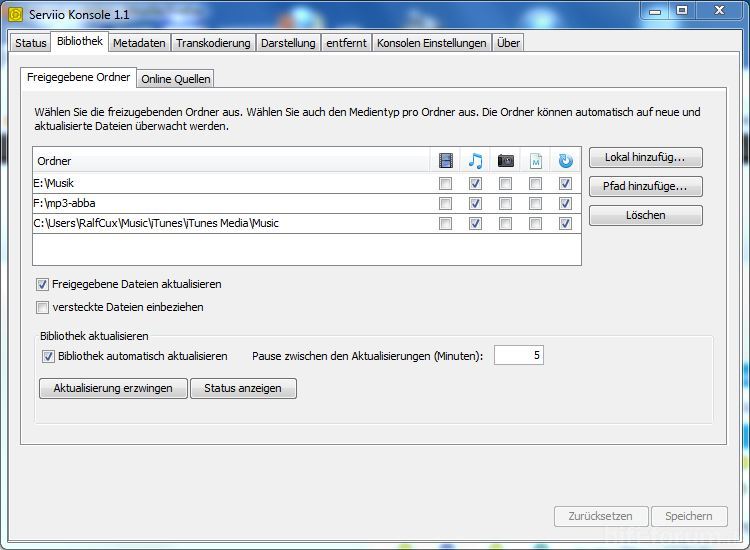Viewport: 750px width, 550px height.
Task: Uncheck the audio checkbox for E:\Musik
Action: pos(476,183)
